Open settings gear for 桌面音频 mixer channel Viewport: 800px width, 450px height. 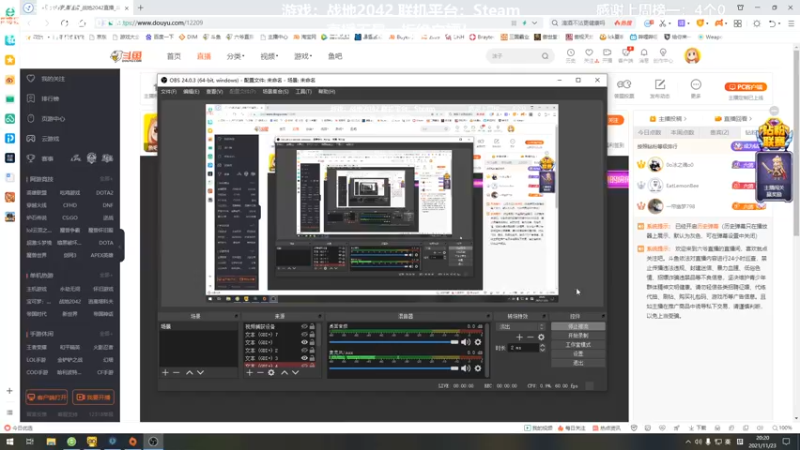point(478,342)
